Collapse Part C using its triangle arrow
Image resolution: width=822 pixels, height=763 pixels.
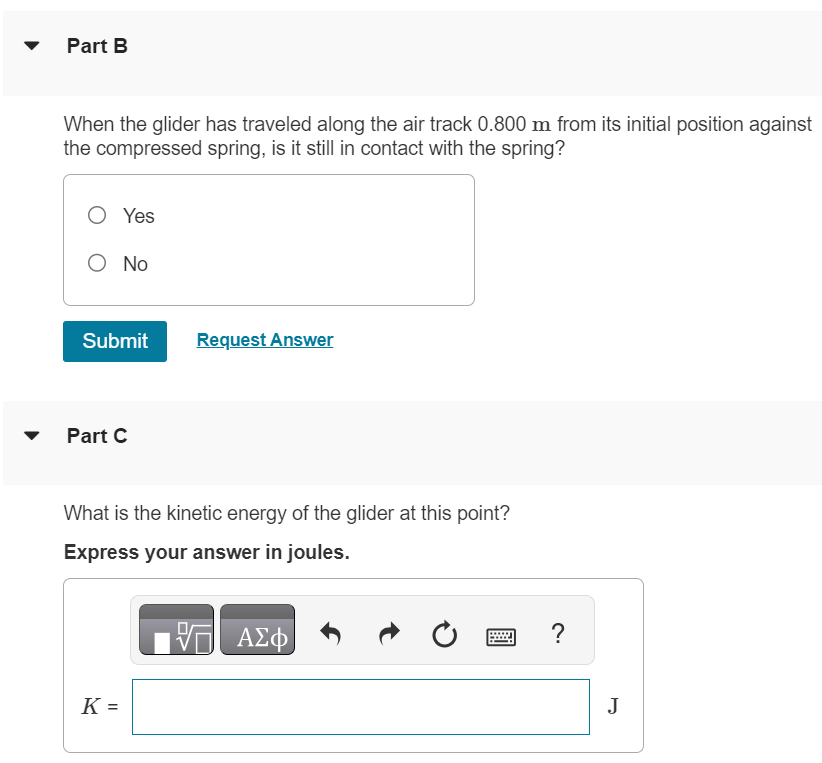(32, 436)
